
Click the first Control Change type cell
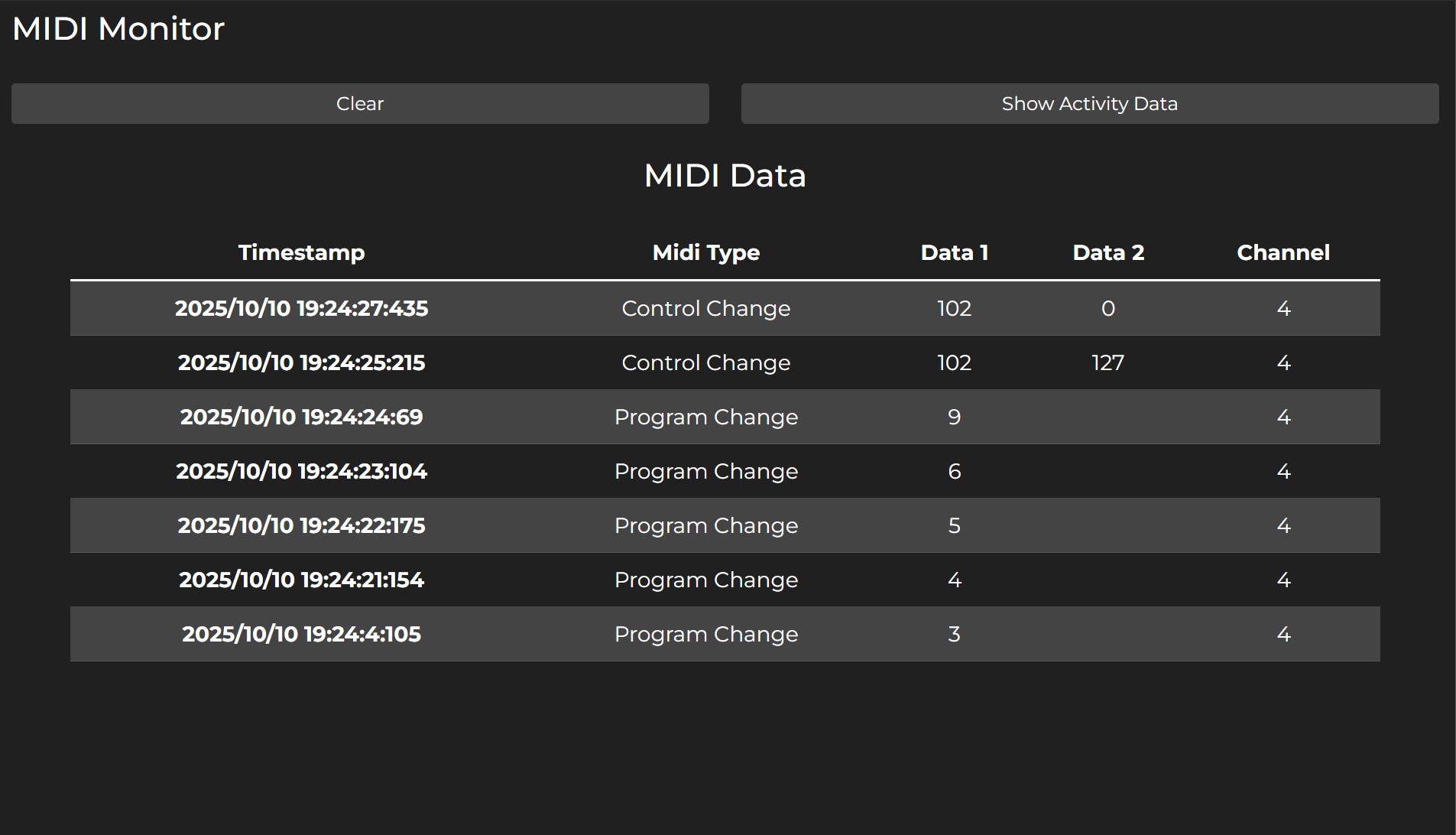tap(705, 309)
